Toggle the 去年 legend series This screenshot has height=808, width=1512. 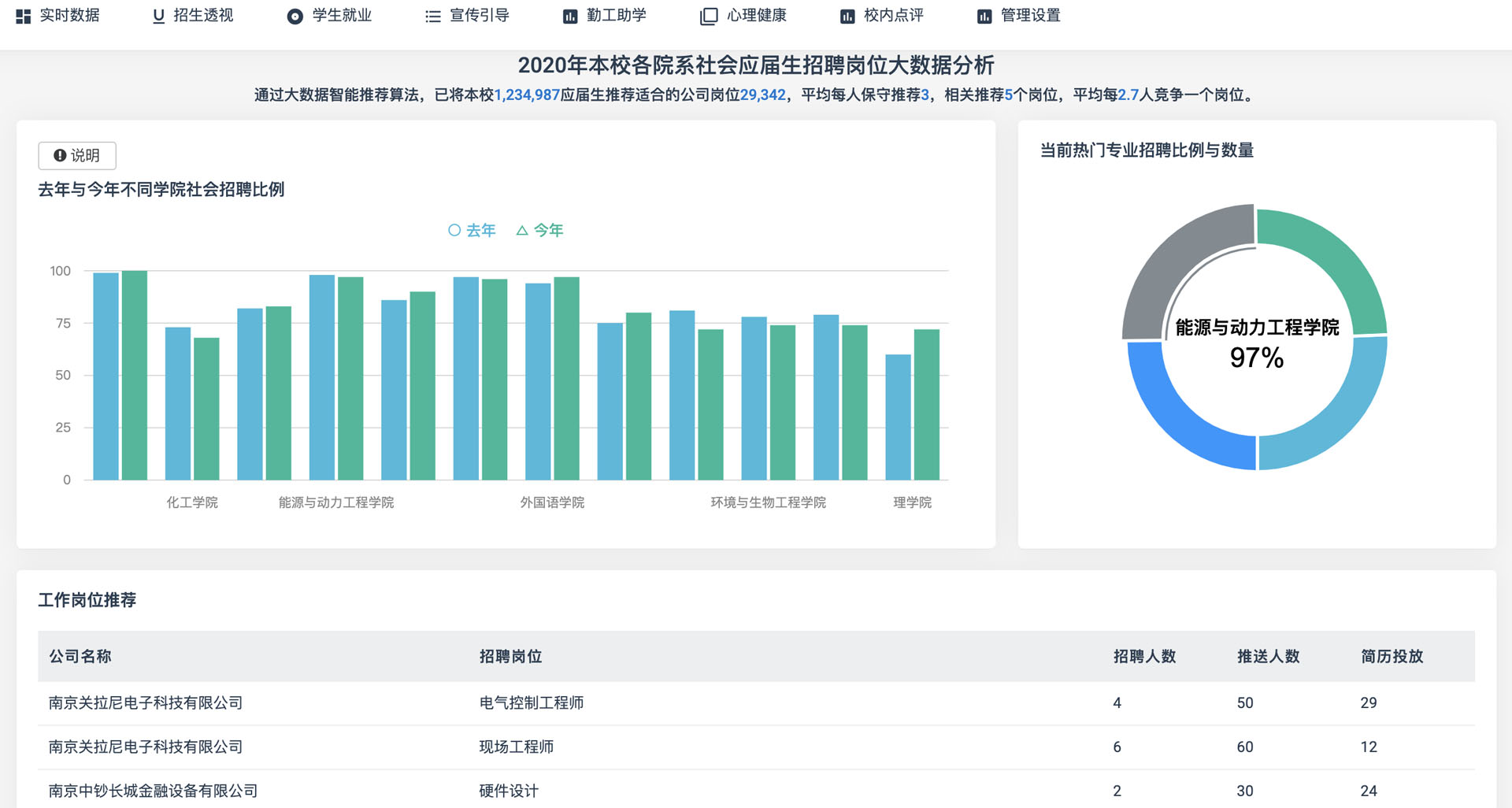point(472,230)
